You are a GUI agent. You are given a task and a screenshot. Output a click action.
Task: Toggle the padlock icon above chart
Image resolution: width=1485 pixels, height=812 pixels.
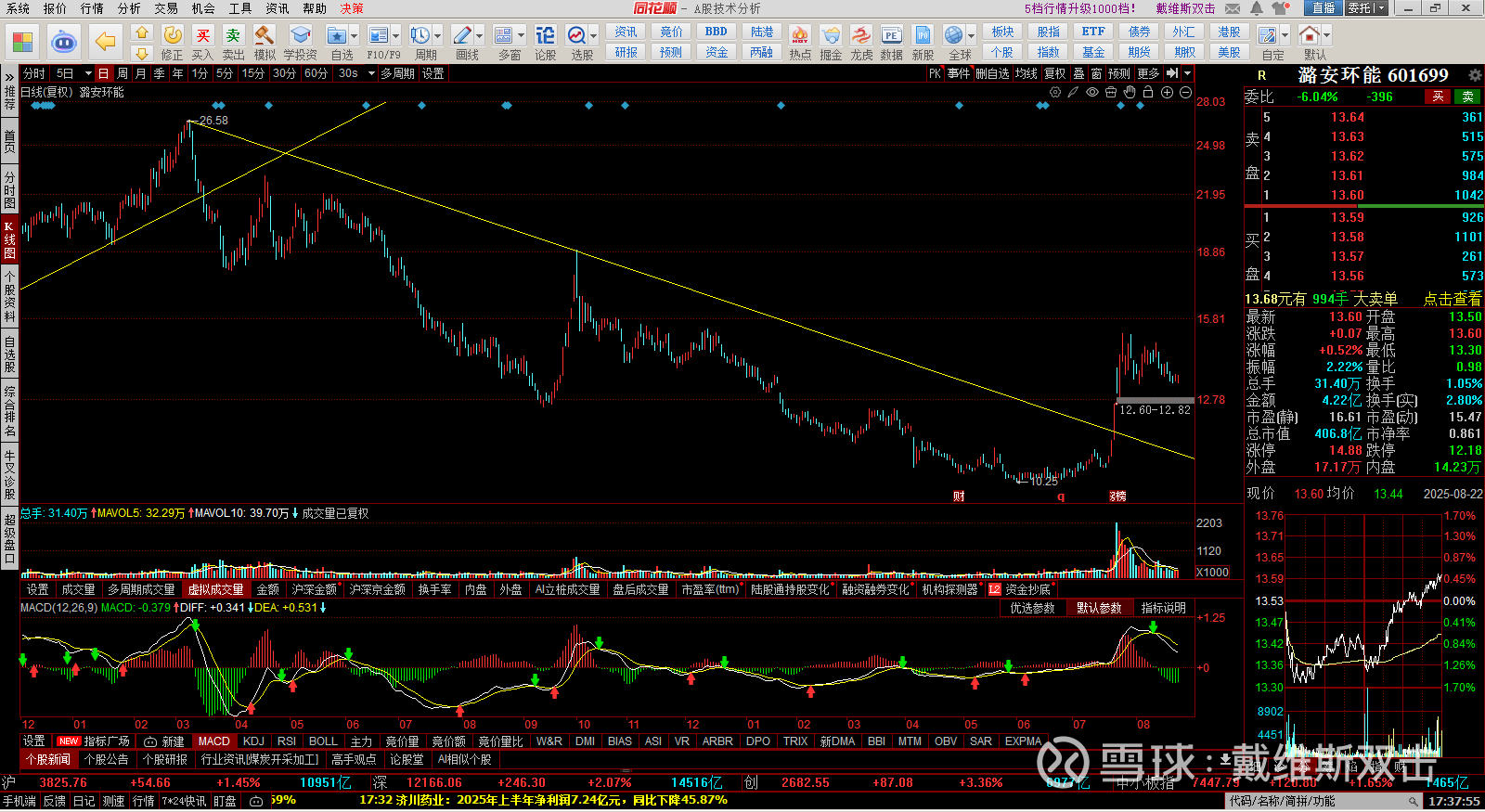1148,92
